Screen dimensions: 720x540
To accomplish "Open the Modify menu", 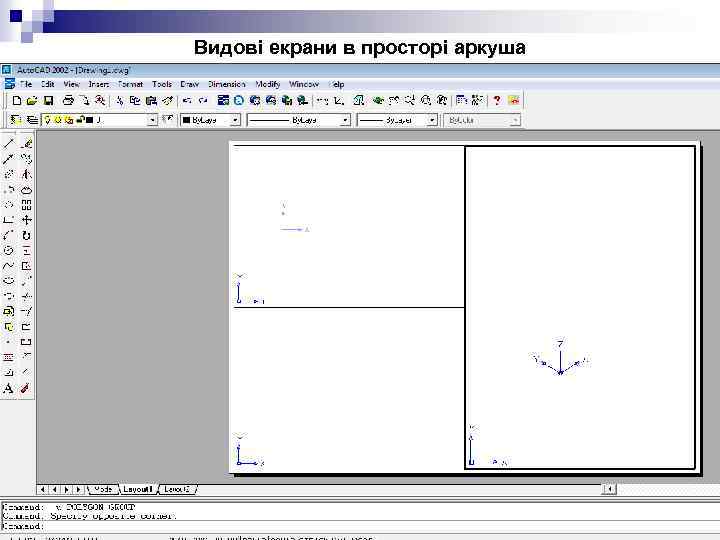I will (x=268, y=84).
